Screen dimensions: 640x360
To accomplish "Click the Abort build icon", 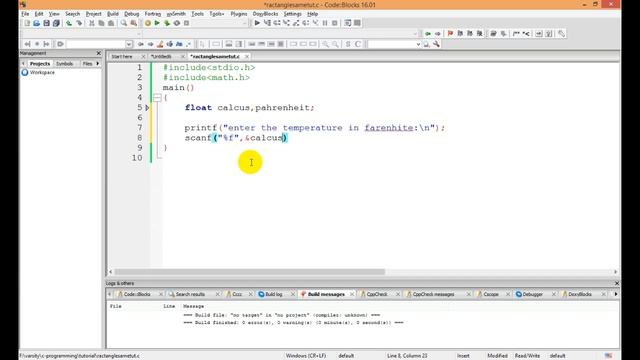I will pos(187,23).
